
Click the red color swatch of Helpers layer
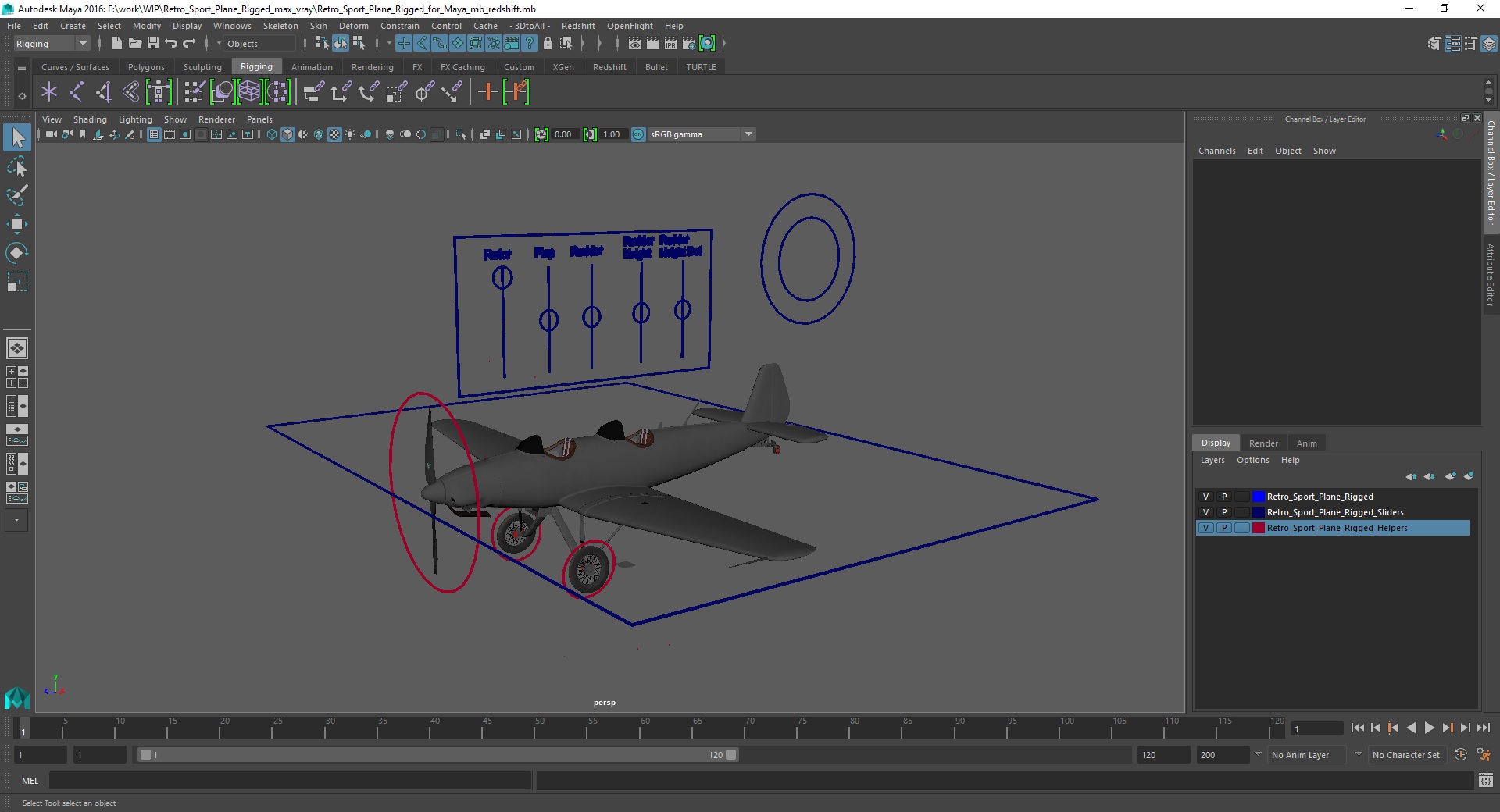[1258, 528]
